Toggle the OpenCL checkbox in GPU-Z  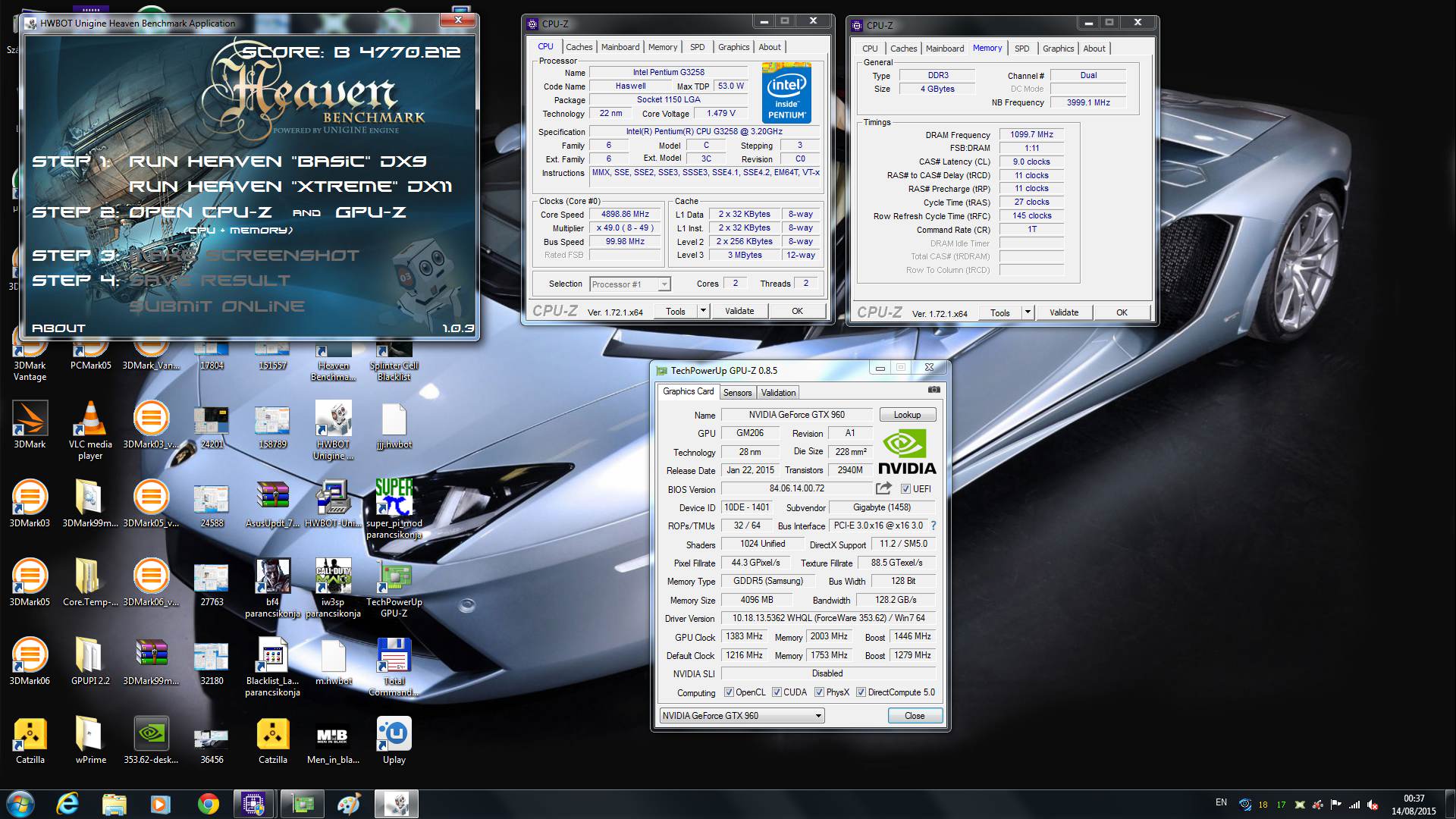click(729, 692)
